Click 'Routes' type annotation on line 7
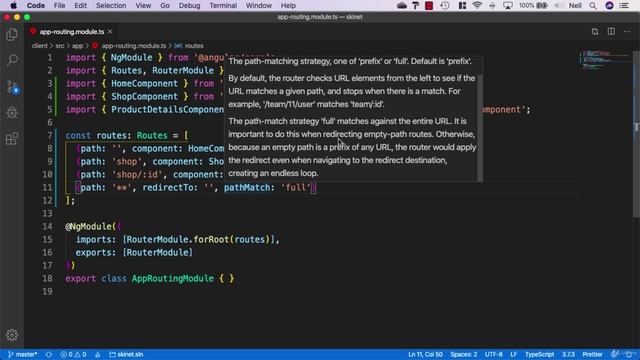This screenshot has width=640, height=360. point(152,136)
